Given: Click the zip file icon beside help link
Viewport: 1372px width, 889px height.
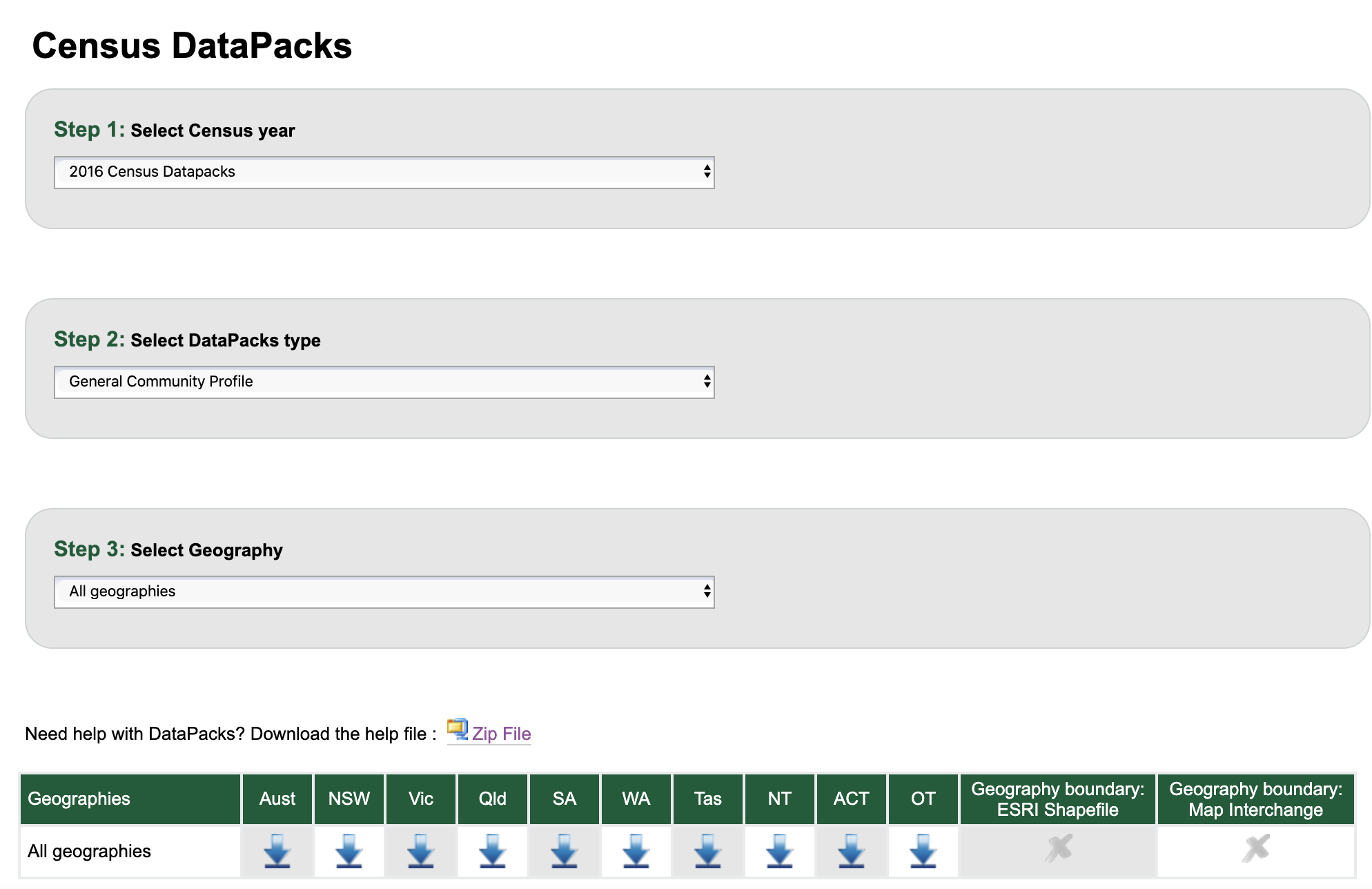Looking at the screenshot, I should [x=457, y=729].
